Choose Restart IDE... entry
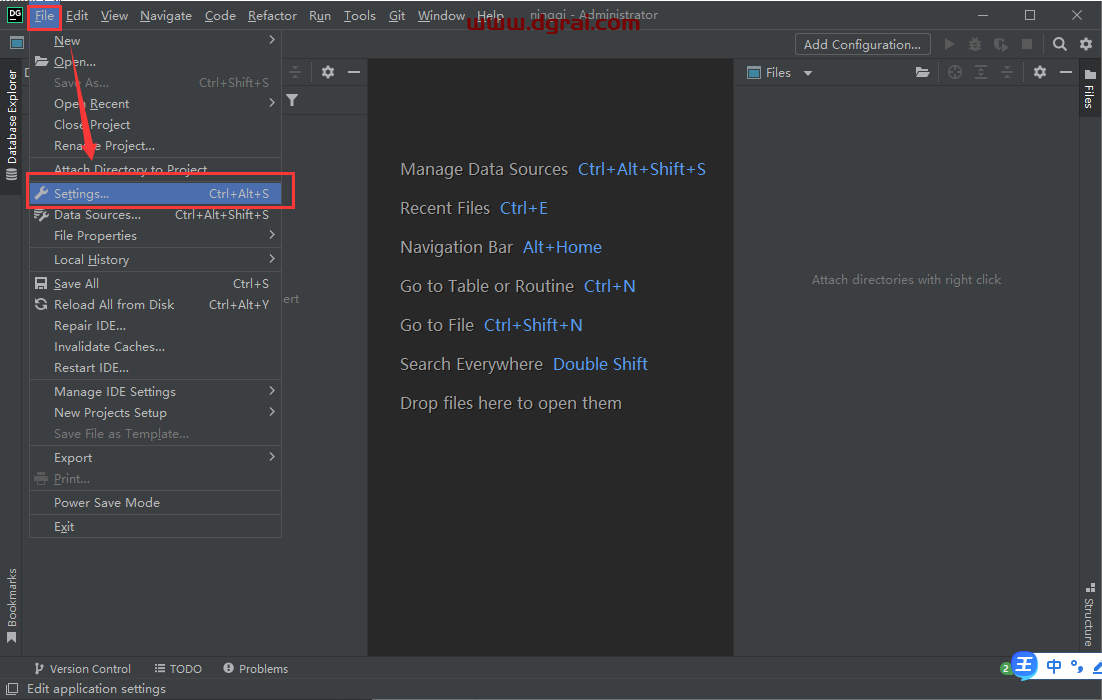 click(x=155, y=368)
